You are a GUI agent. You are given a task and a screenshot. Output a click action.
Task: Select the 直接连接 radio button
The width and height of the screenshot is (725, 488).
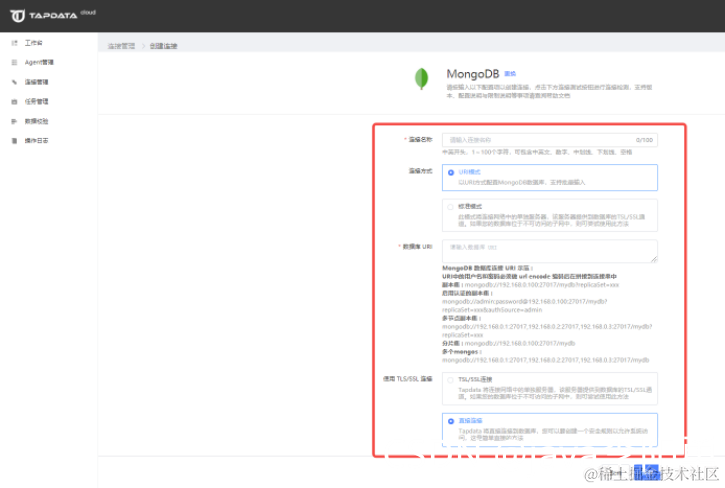[451, 421]
